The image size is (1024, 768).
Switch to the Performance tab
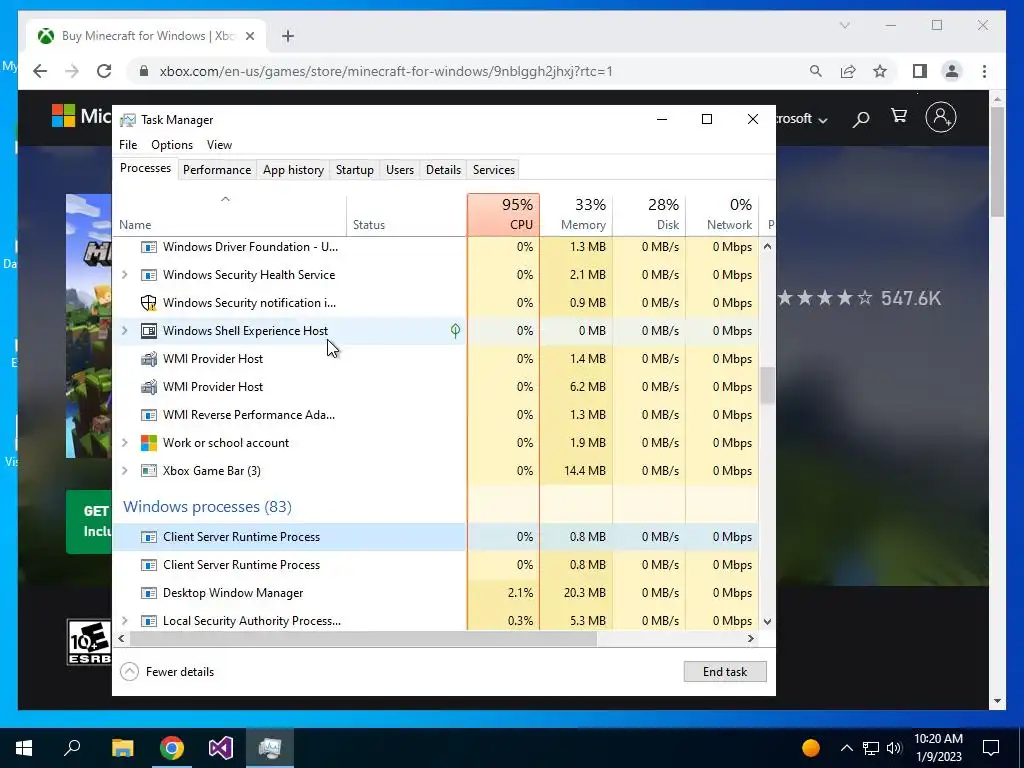[x=217, y=170]
